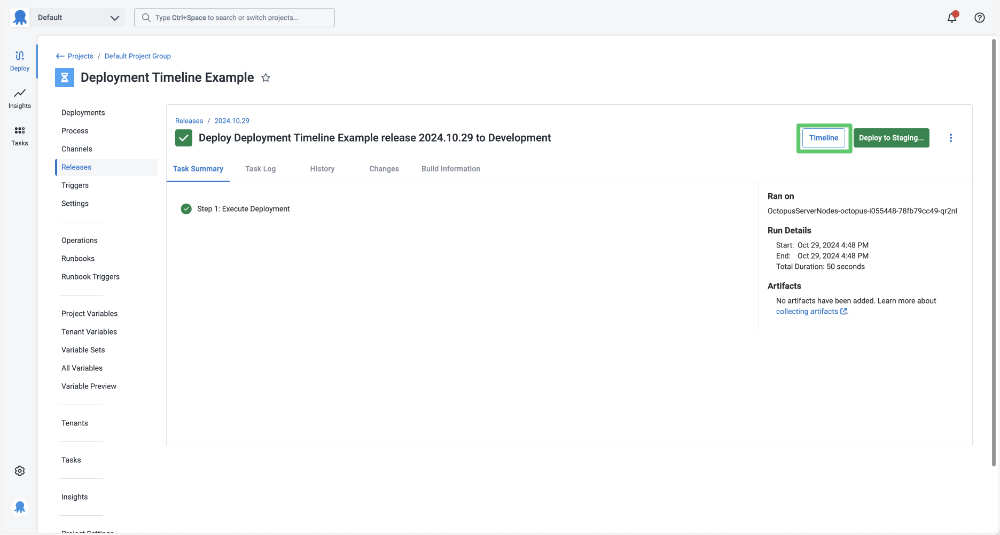
Task: Go to Default Project Group breadcrumb
Action: point(138,56)
